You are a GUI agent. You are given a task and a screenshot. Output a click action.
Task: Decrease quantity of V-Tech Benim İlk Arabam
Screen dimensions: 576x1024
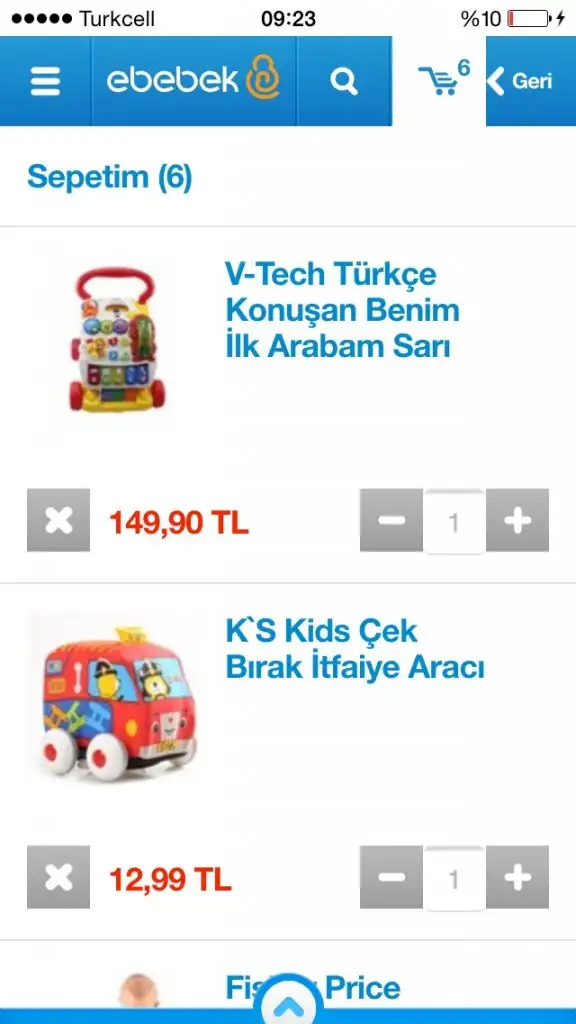click(x=391, y=520)
